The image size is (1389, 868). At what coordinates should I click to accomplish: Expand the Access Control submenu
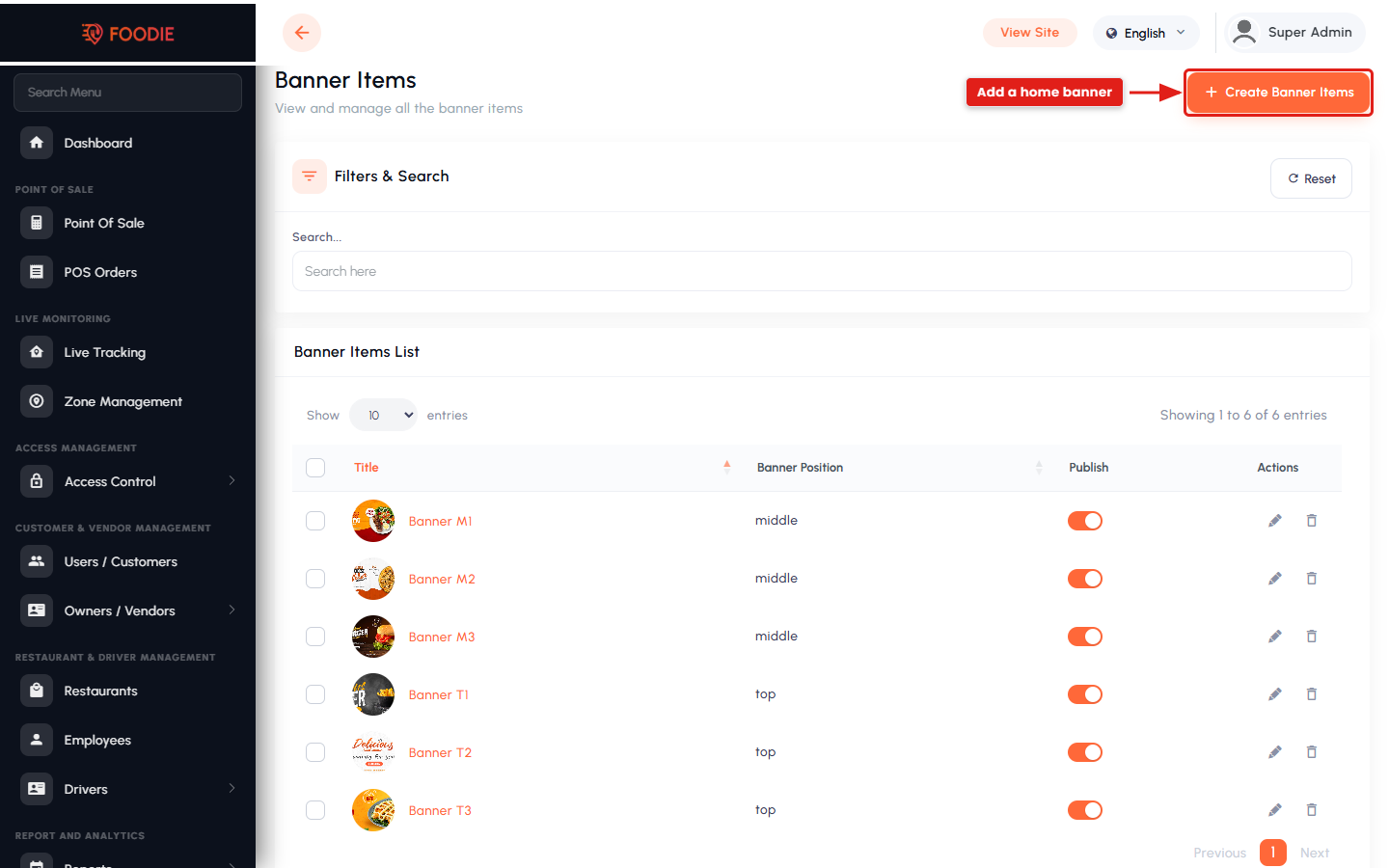(231, 480)
